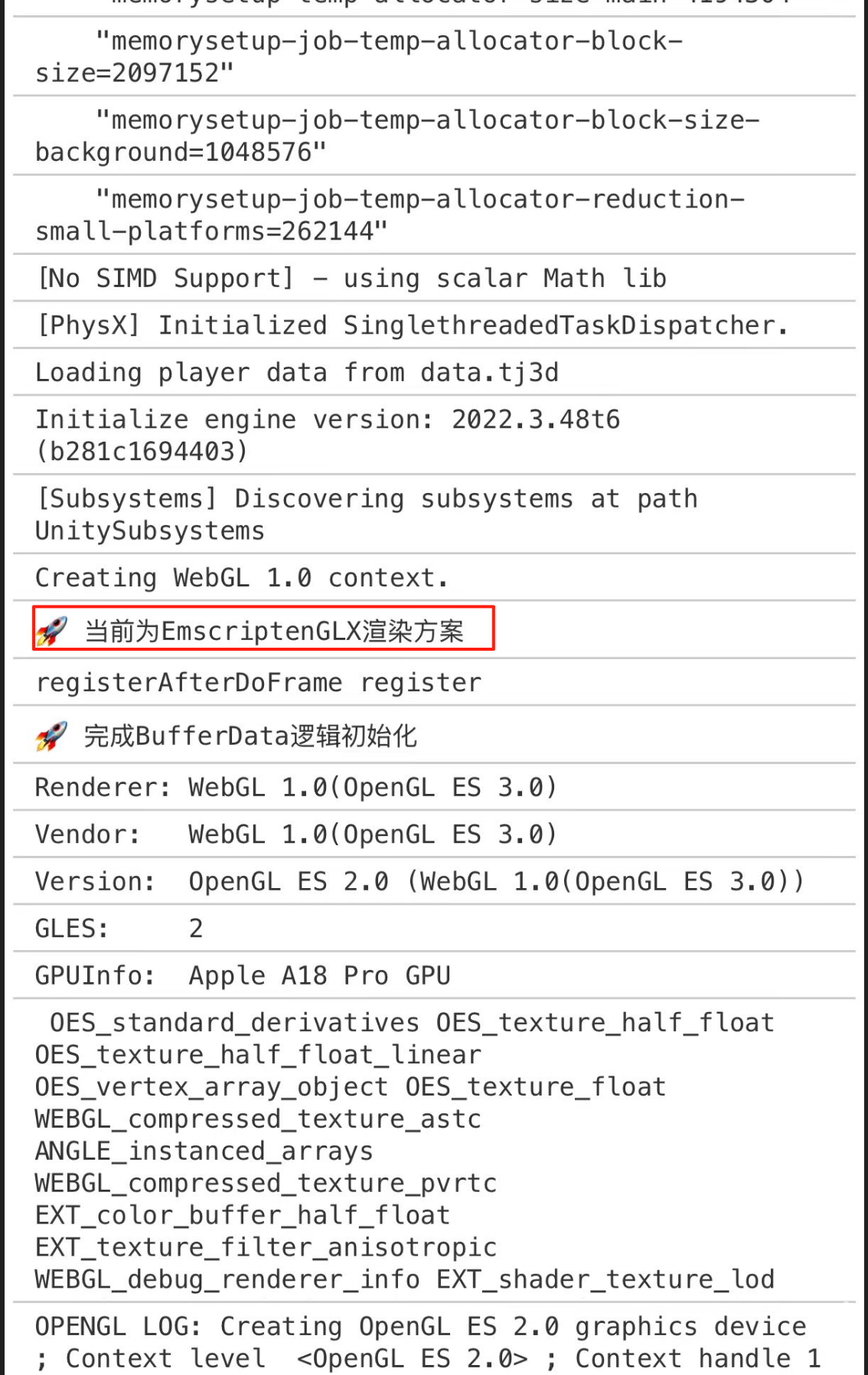
Task: Select the Loading player data log row
Action: click(434, 372)
